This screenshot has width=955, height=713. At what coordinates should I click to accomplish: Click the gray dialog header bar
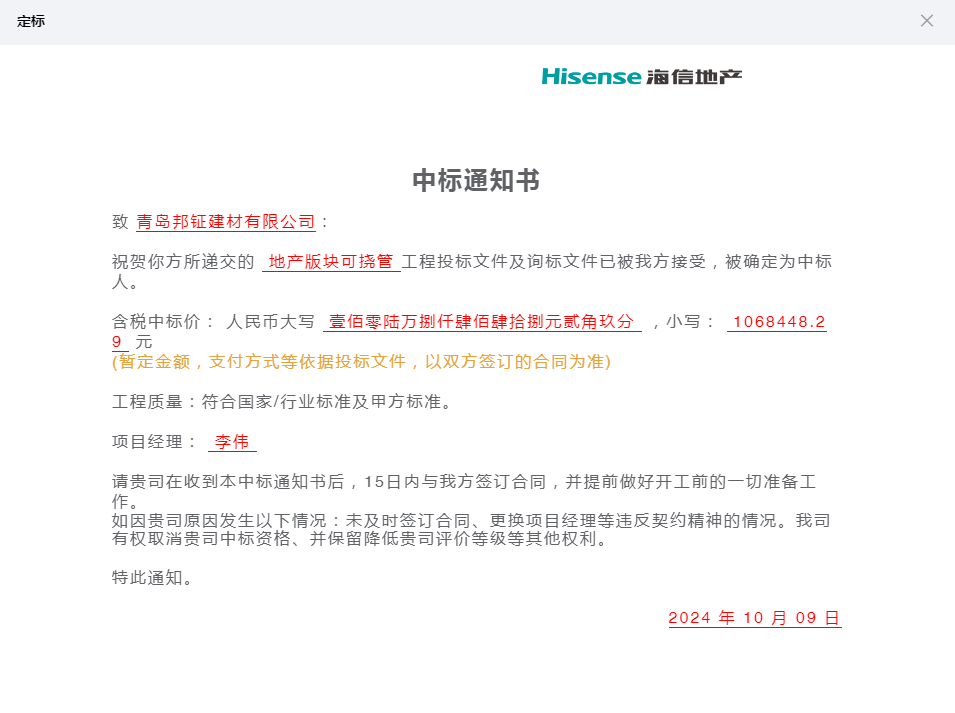pos(477,21)
